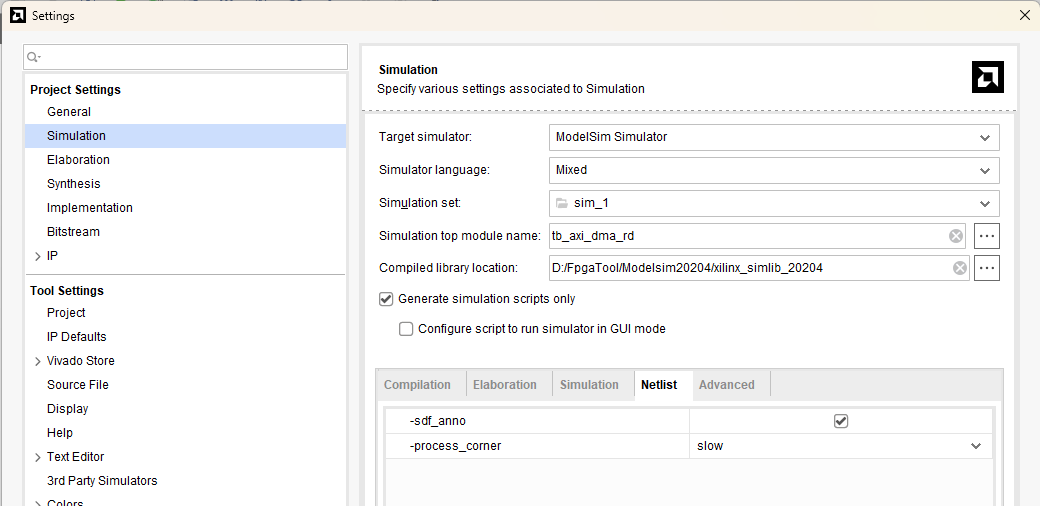
Task: Expand the Vivado Store node
Action: point(38,361)
